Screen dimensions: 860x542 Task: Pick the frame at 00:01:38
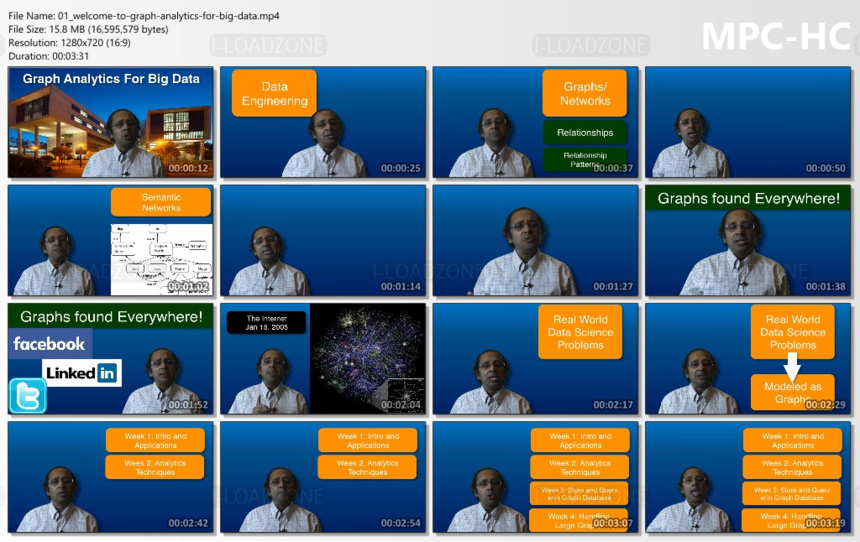748,240
